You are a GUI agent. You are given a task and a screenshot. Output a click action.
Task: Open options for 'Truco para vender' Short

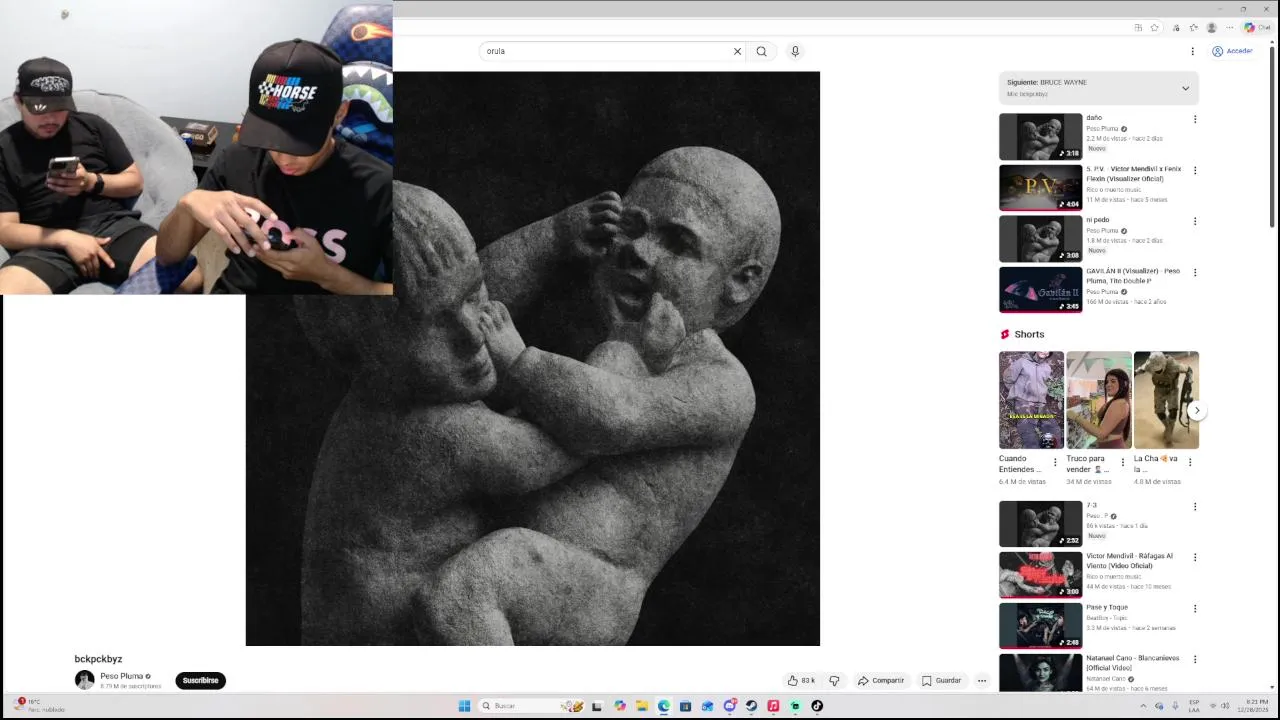click(x=1122, y=462)
